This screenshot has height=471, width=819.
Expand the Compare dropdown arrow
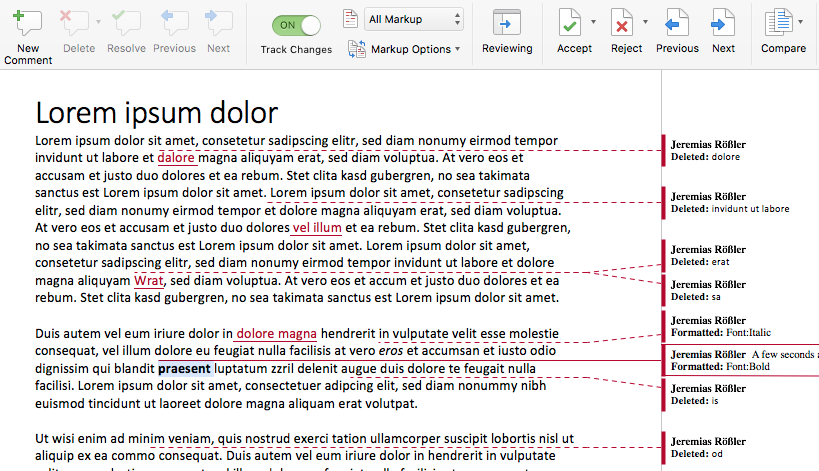[x=800, y=22]
